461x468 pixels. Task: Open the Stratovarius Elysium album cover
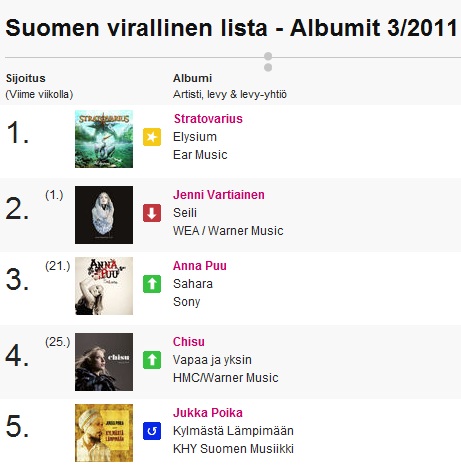click(x=104, y=139)
